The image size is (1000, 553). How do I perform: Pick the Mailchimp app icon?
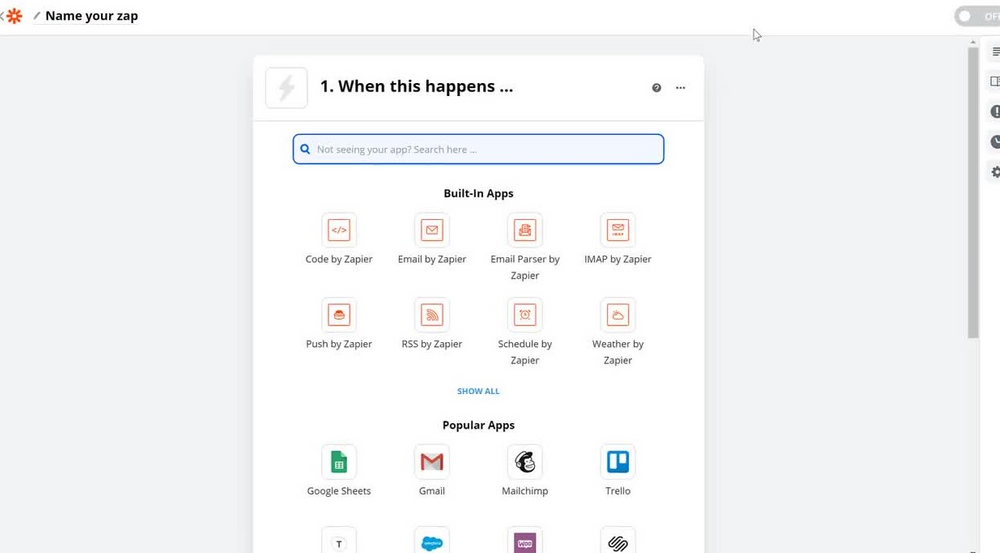tap(525, 461)
